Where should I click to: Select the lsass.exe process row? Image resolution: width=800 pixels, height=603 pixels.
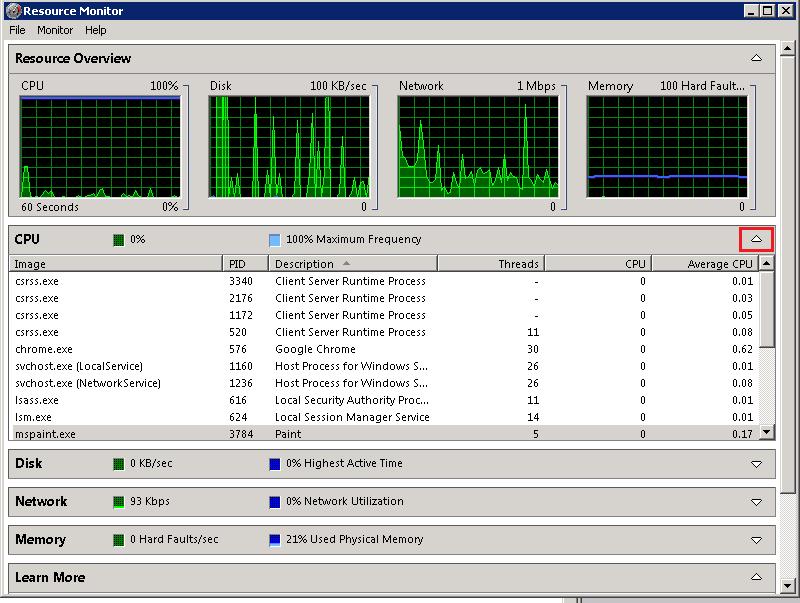[384, 400]
